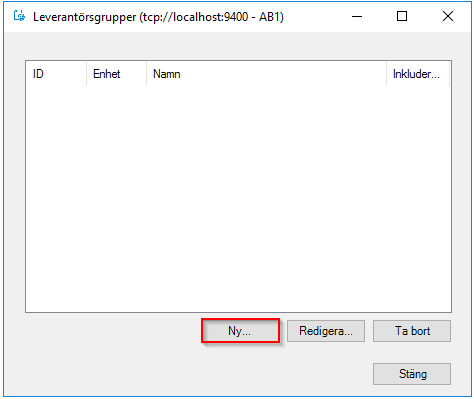Close the Leverantörsgrupper window with X

click(448, 16)
